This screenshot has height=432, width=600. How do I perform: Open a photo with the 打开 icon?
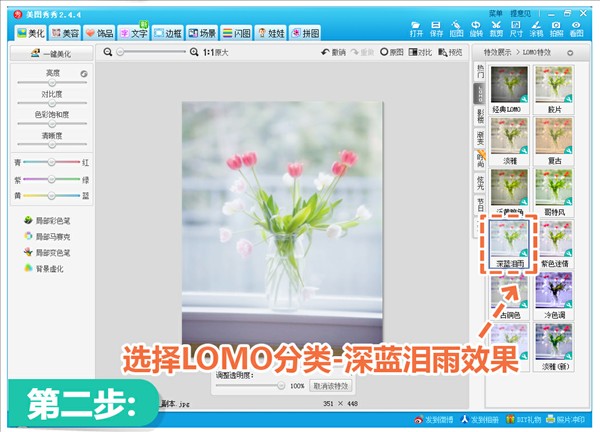[416, 29]
